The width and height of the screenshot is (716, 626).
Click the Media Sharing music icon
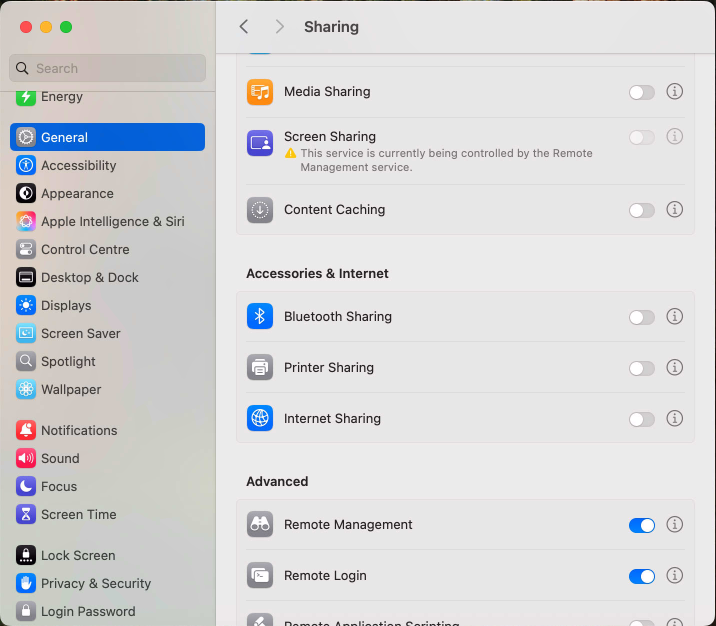[x=260, y=92]
